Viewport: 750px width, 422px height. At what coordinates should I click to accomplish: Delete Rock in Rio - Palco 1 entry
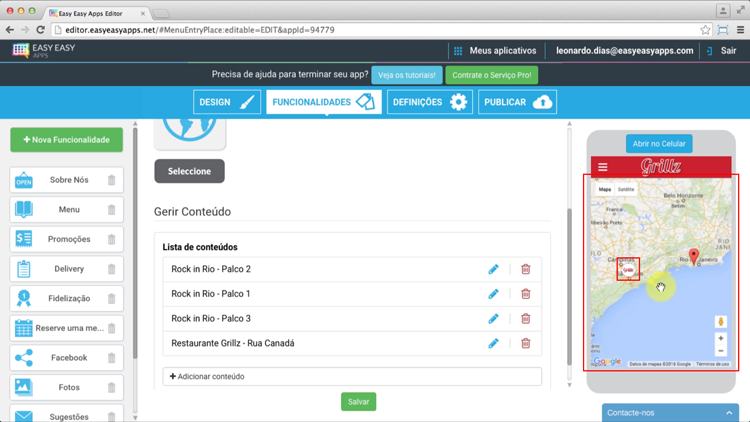[x=525, y=294]
